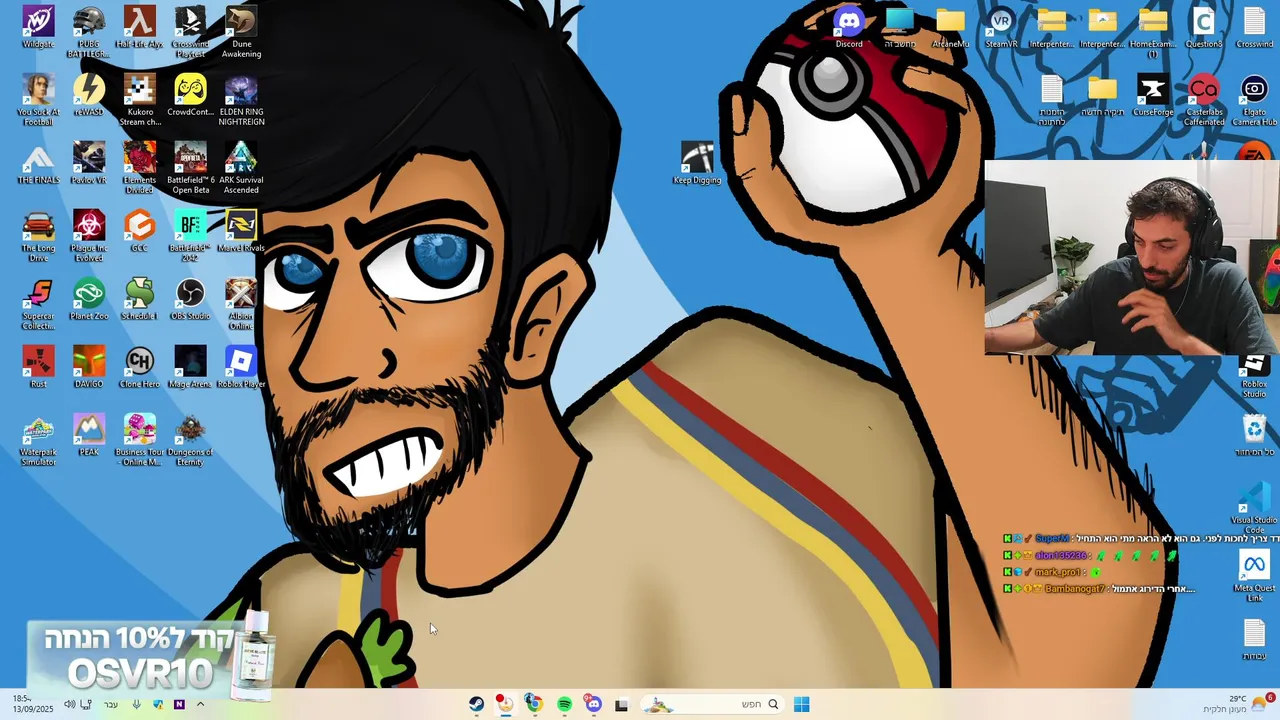Open the Pavlov VR shortcut

click(x=88, y=164)
